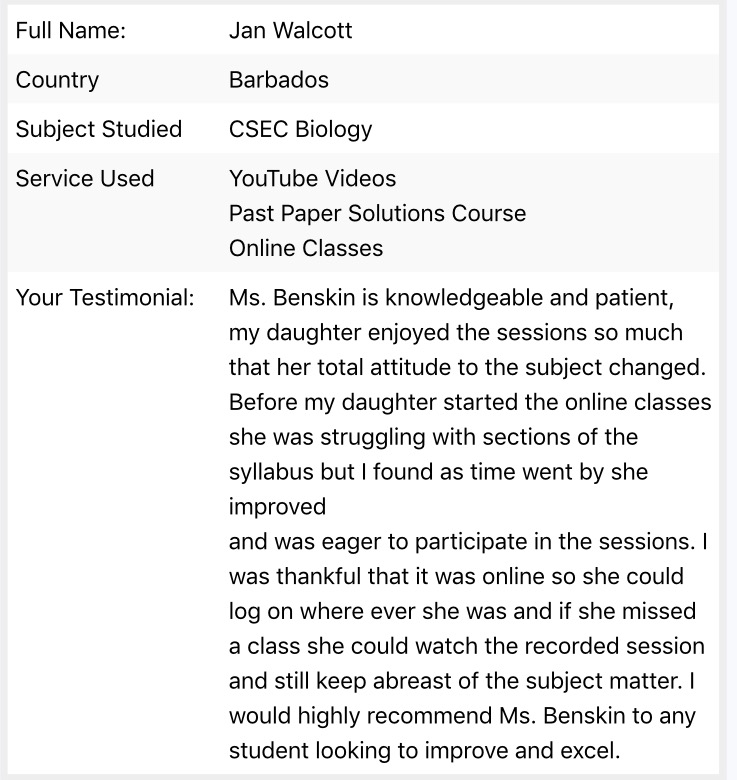This screenshot has width=737, height=780.
Task: Select the Online Classes entry
Action: pyautogui.click(x=306, y=248)
